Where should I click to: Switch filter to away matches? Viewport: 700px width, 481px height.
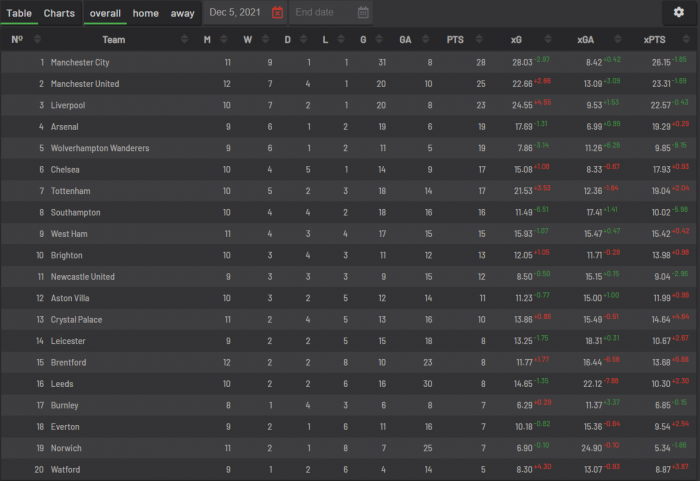pos(182,13)
